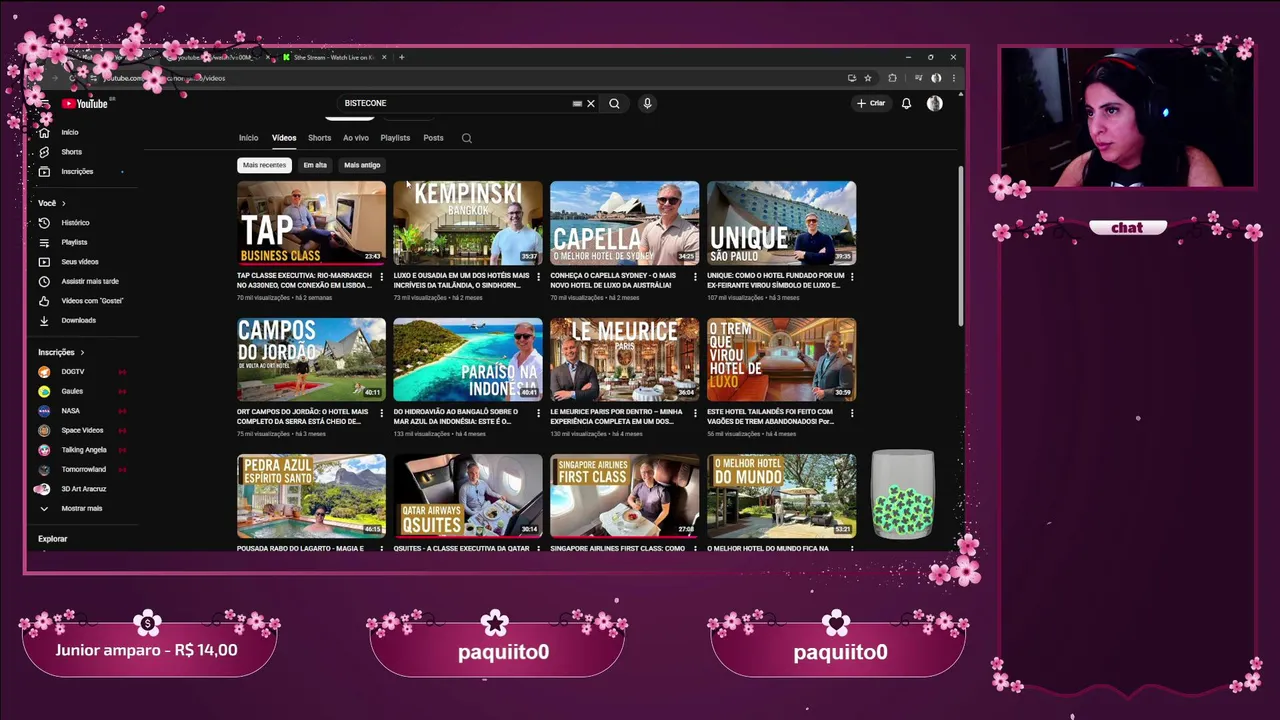This screenshot has height=720, width=1280.
Task: Click the Criar button
Action: (x=871, y=103)
